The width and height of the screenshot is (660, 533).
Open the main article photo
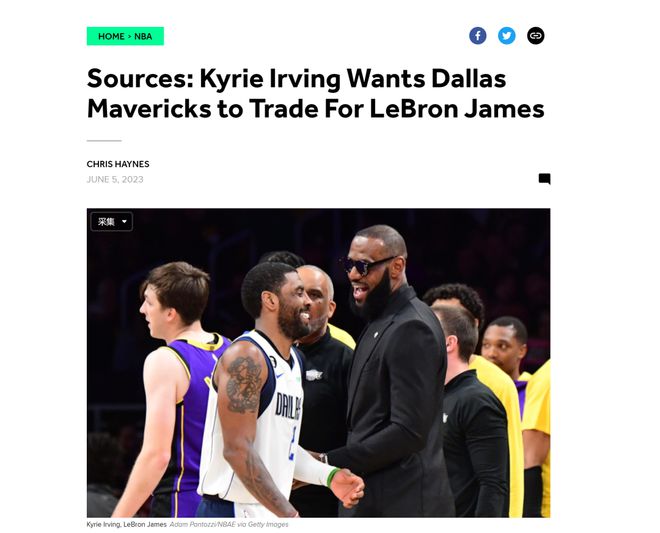click(x=318, y=362)
